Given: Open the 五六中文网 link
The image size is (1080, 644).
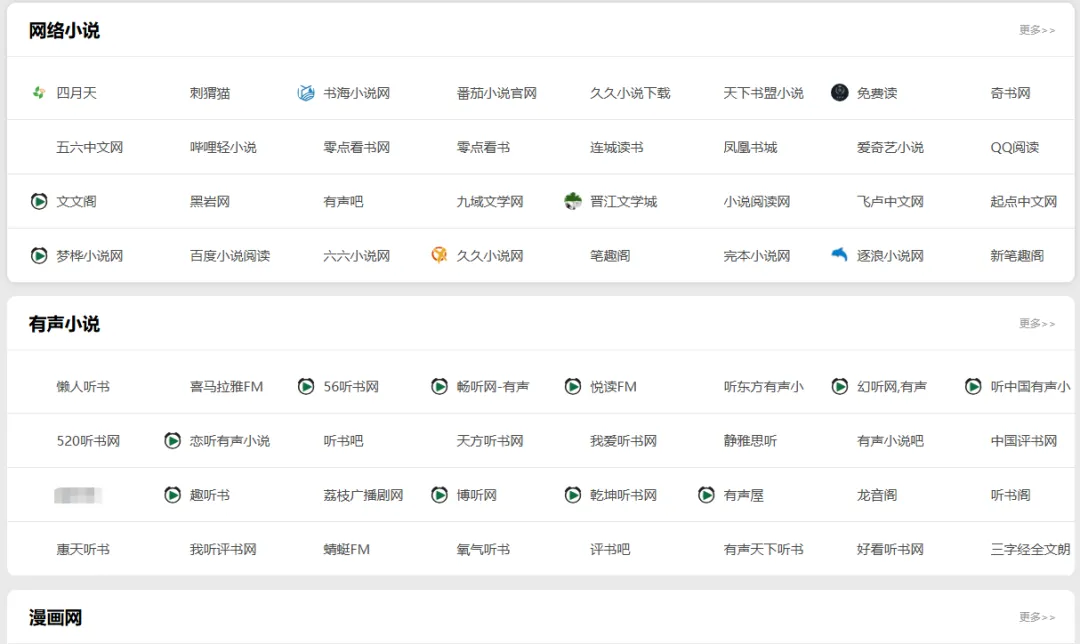Looking at the screenshot, I should click(90, 147).
